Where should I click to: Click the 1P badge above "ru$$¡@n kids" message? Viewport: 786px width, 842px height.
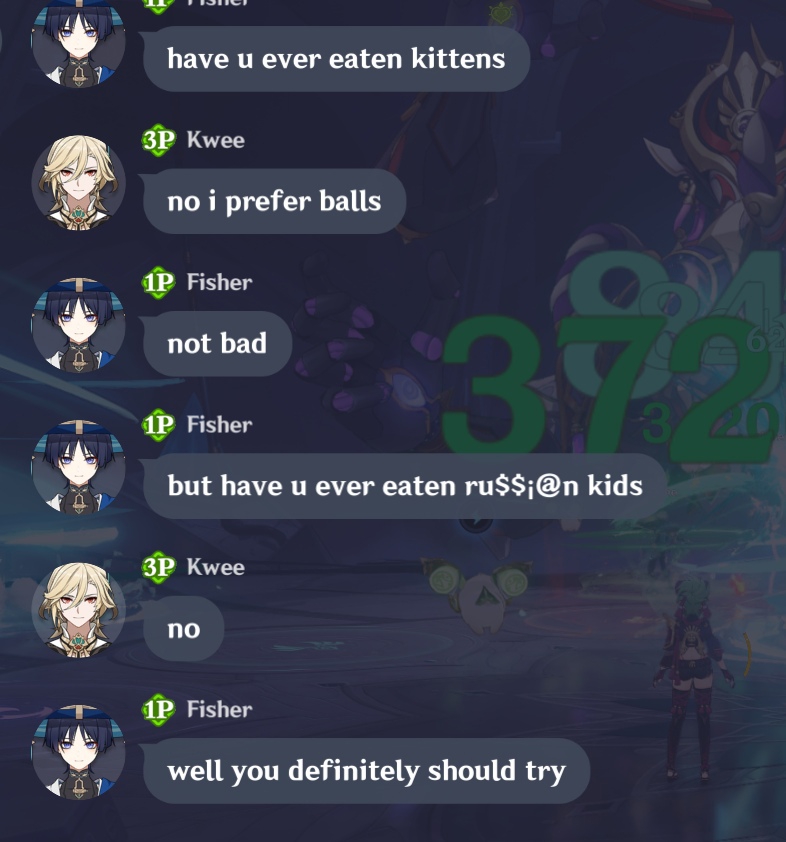click(158, 425)
